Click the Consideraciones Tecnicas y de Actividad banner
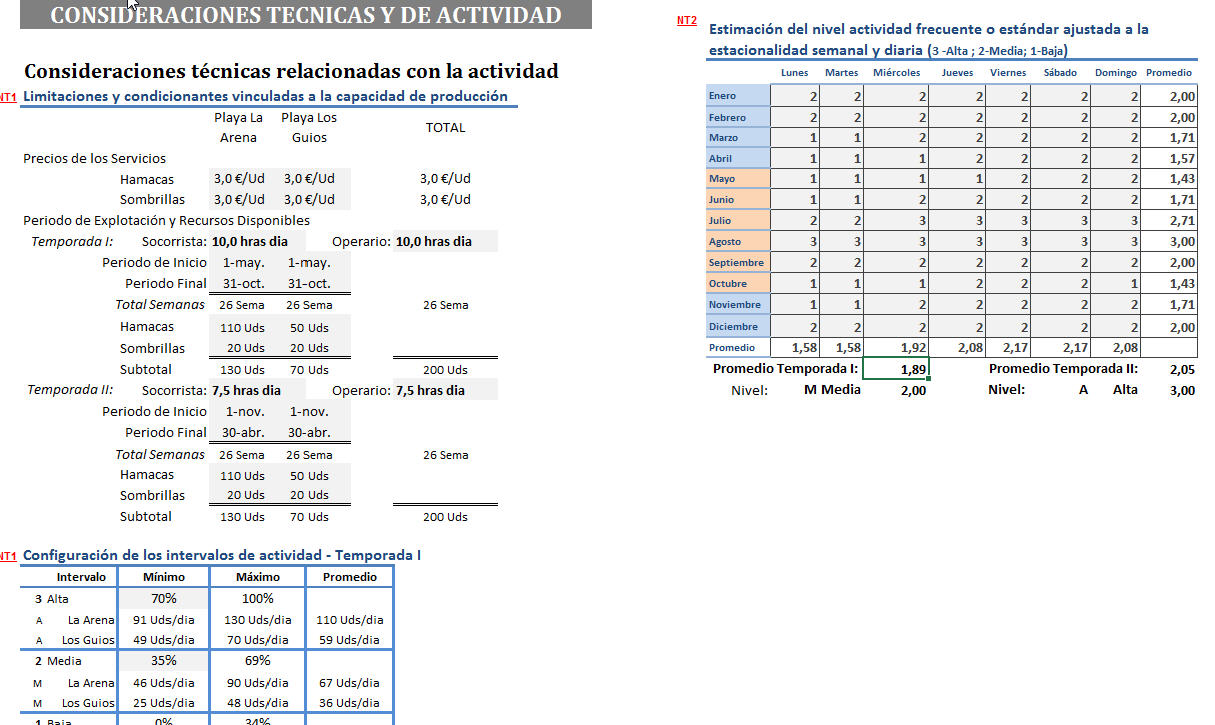This screenshot has height=725, width=1215. (305, 15)
